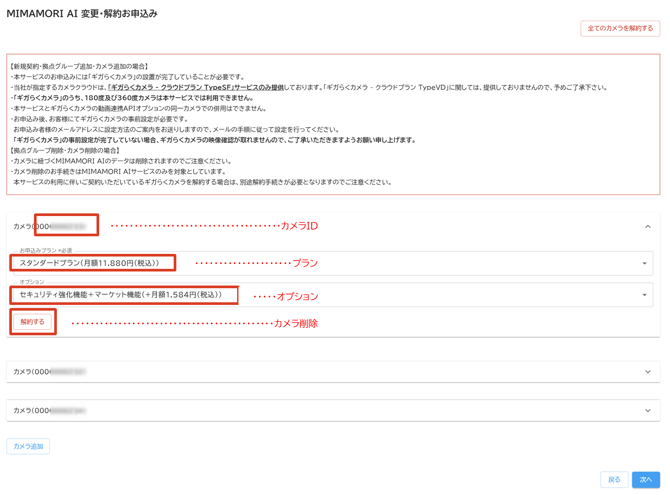This screenshot has height=495, width=670.
Task: Collapse the first camera panel chevron
Action: [647, 227]
